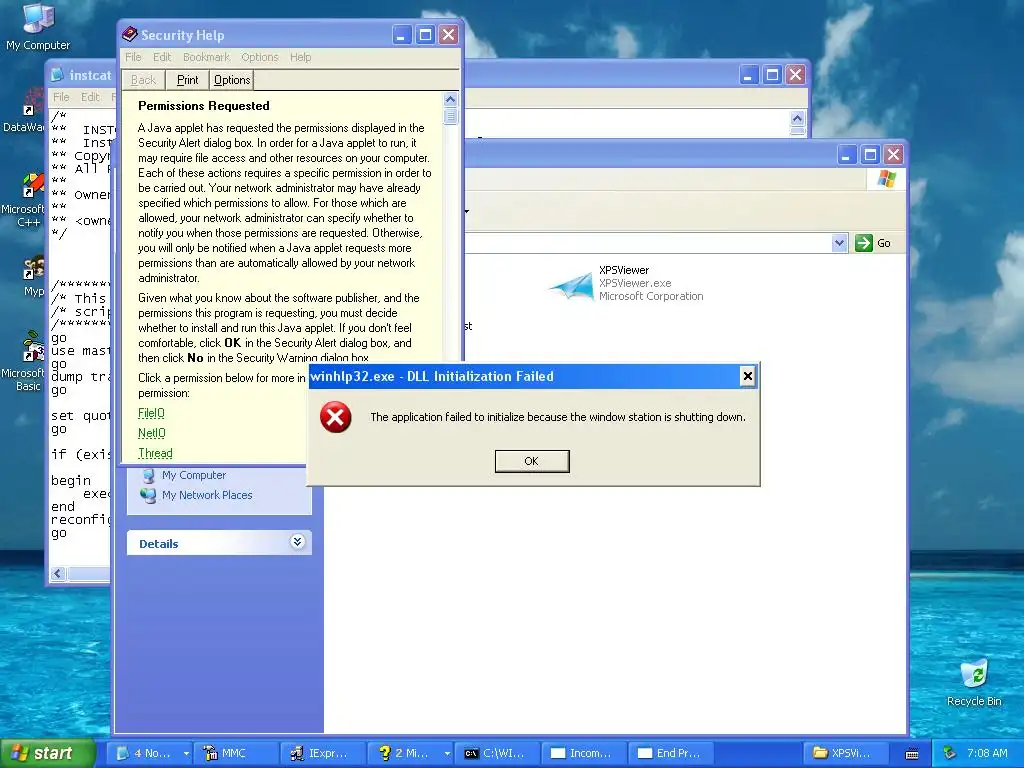Viewport: 1024px width, 768px height.
Task: Click the Windows flag logo in Explorer
Action: coord(886,178)
